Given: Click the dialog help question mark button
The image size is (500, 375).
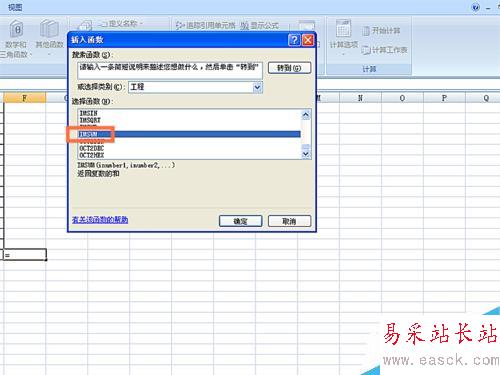Looking at the screenshot, I should (294, 40).
